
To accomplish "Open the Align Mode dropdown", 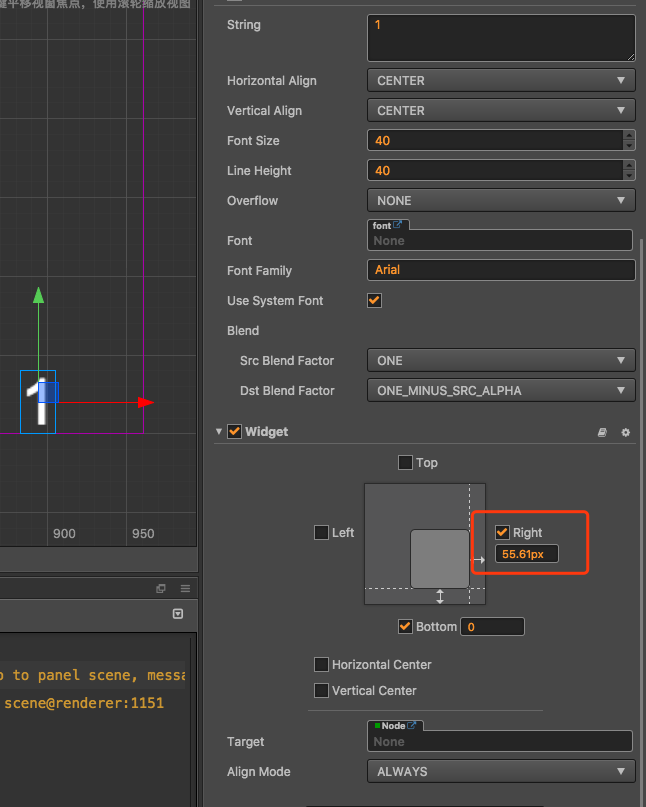I will coord(501,771).
